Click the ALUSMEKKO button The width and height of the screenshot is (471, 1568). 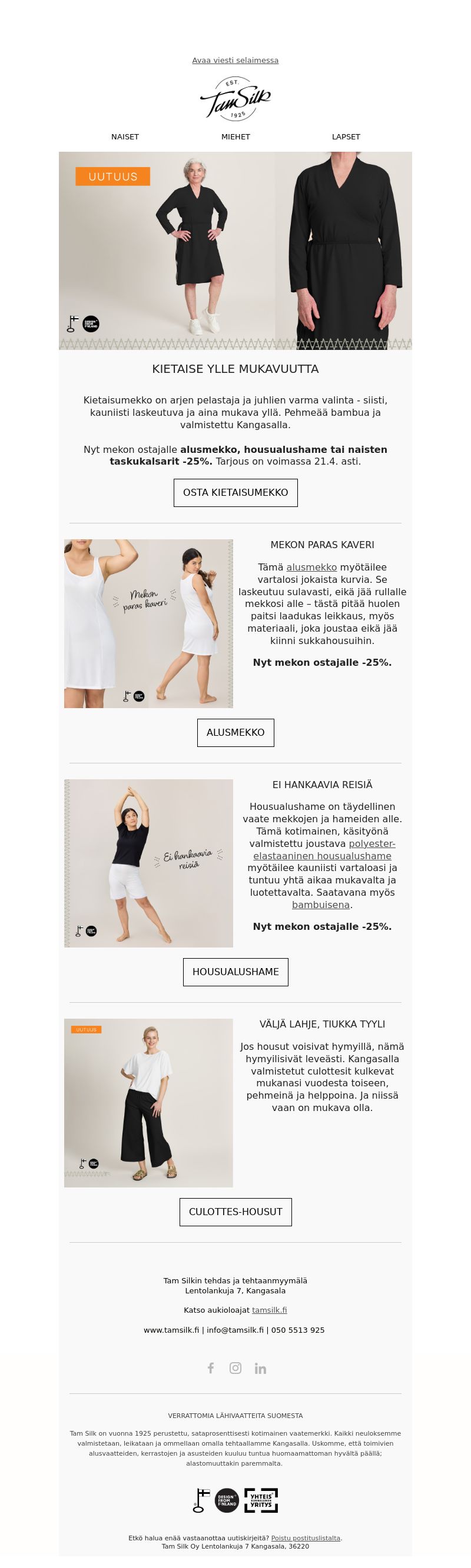(x=236, y=732)
